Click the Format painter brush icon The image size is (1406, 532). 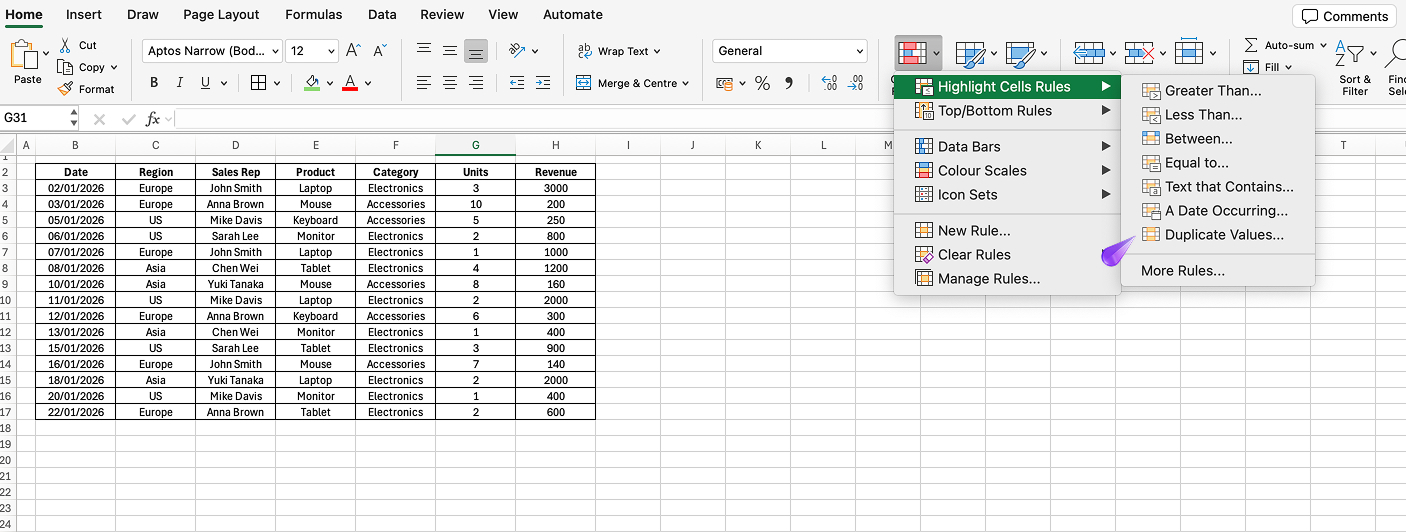[65, 89]
